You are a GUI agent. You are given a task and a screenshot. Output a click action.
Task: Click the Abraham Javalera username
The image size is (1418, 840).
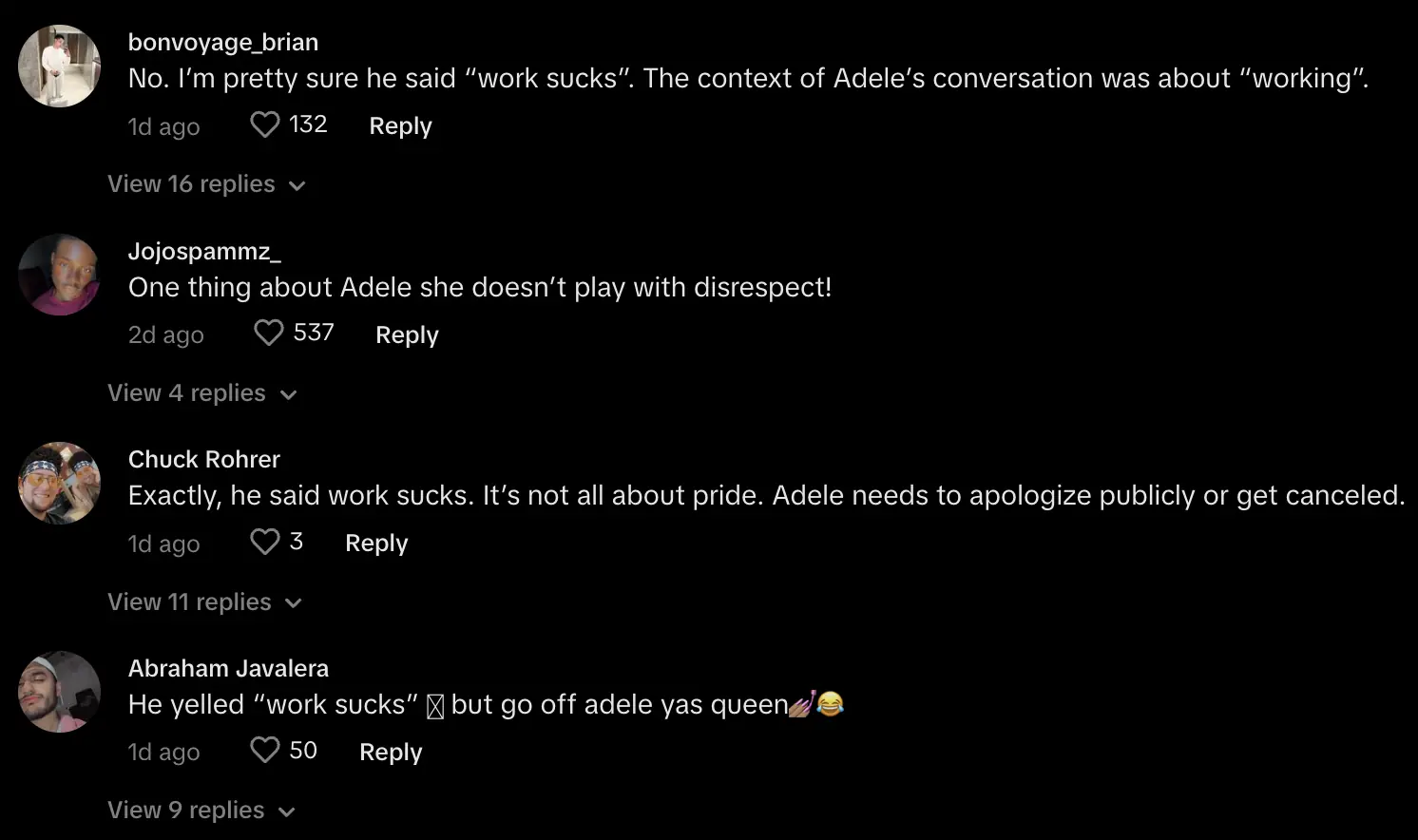228,668
